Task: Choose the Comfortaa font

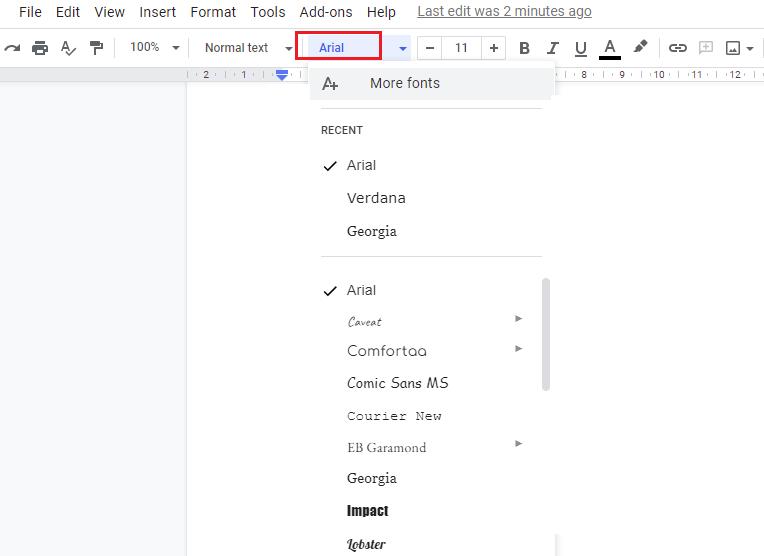Action: pyautogui.click(x=387, y=351)
